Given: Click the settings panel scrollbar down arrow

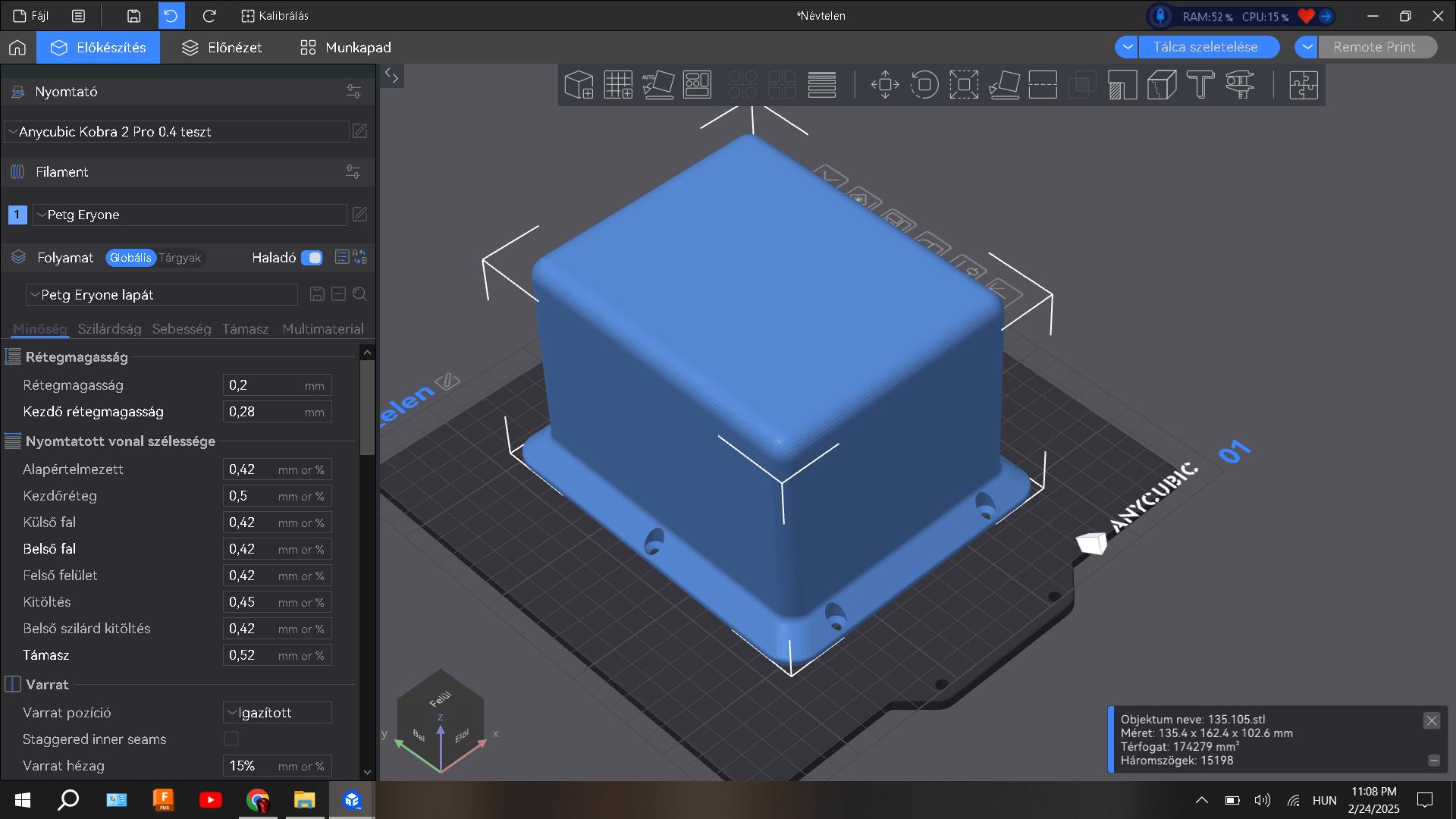Looking at the screenshot, I should point(367,772).
